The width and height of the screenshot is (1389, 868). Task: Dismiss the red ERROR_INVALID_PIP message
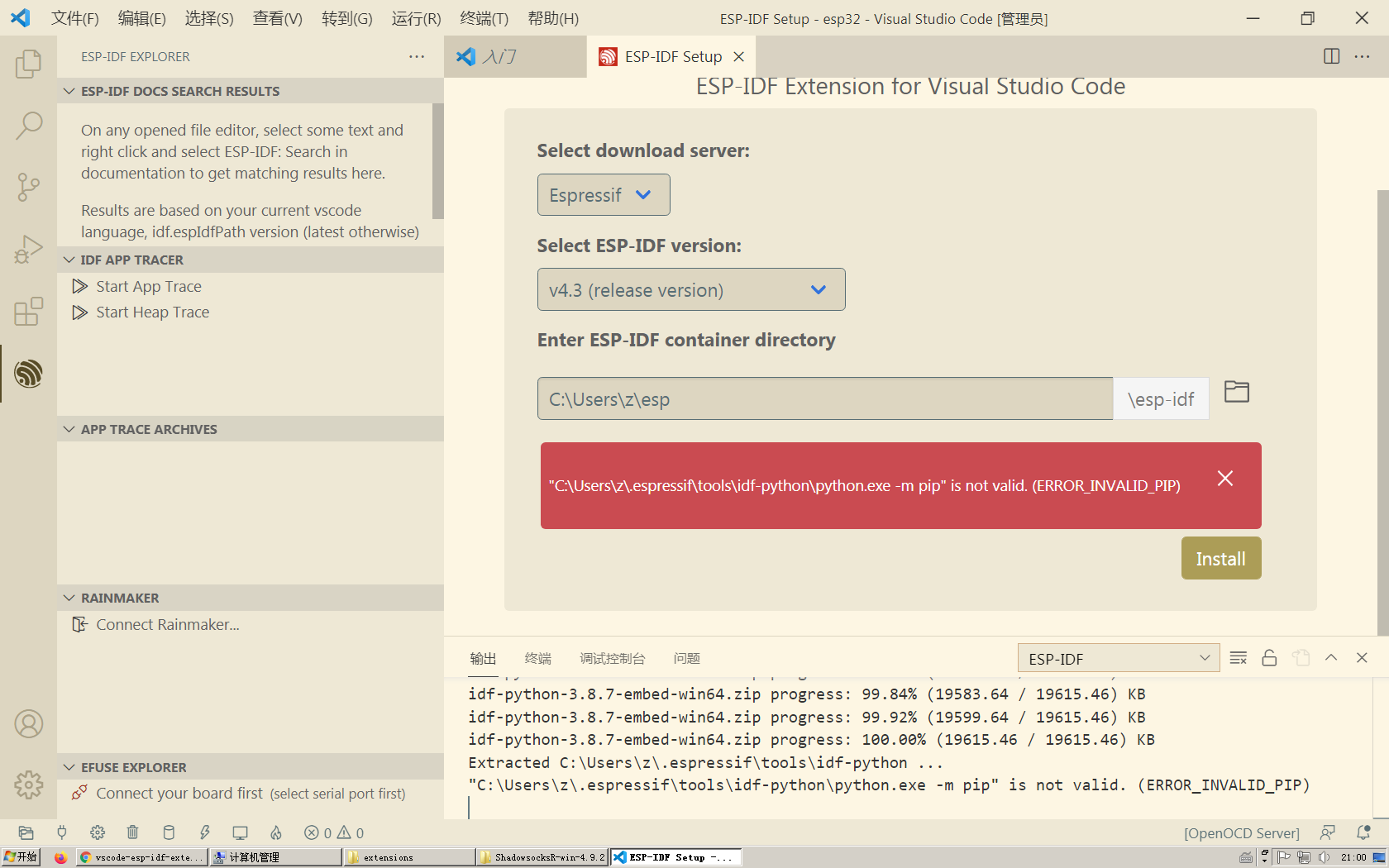point(1225,479)
